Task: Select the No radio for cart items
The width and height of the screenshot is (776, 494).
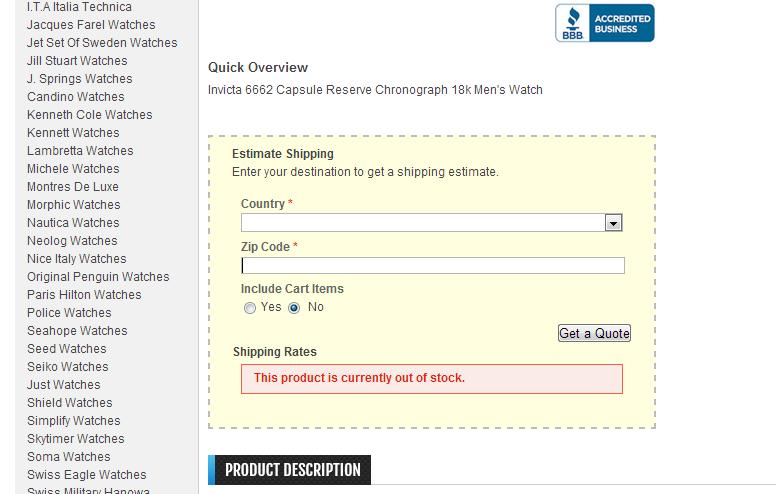Action: point(294,308)
